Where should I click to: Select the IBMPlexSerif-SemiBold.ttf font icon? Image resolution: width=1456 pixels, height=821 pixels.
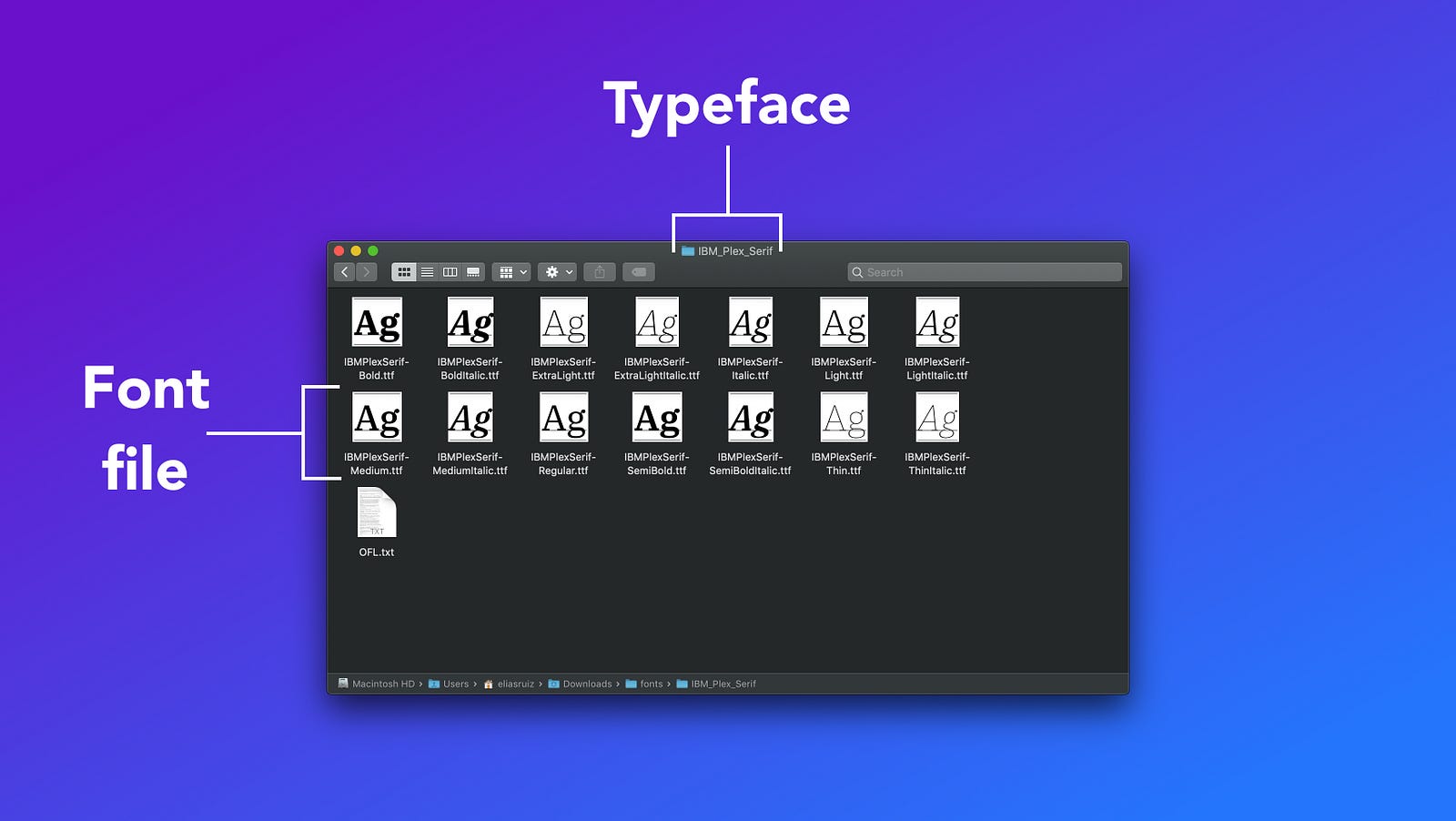(x=657, y=417)
